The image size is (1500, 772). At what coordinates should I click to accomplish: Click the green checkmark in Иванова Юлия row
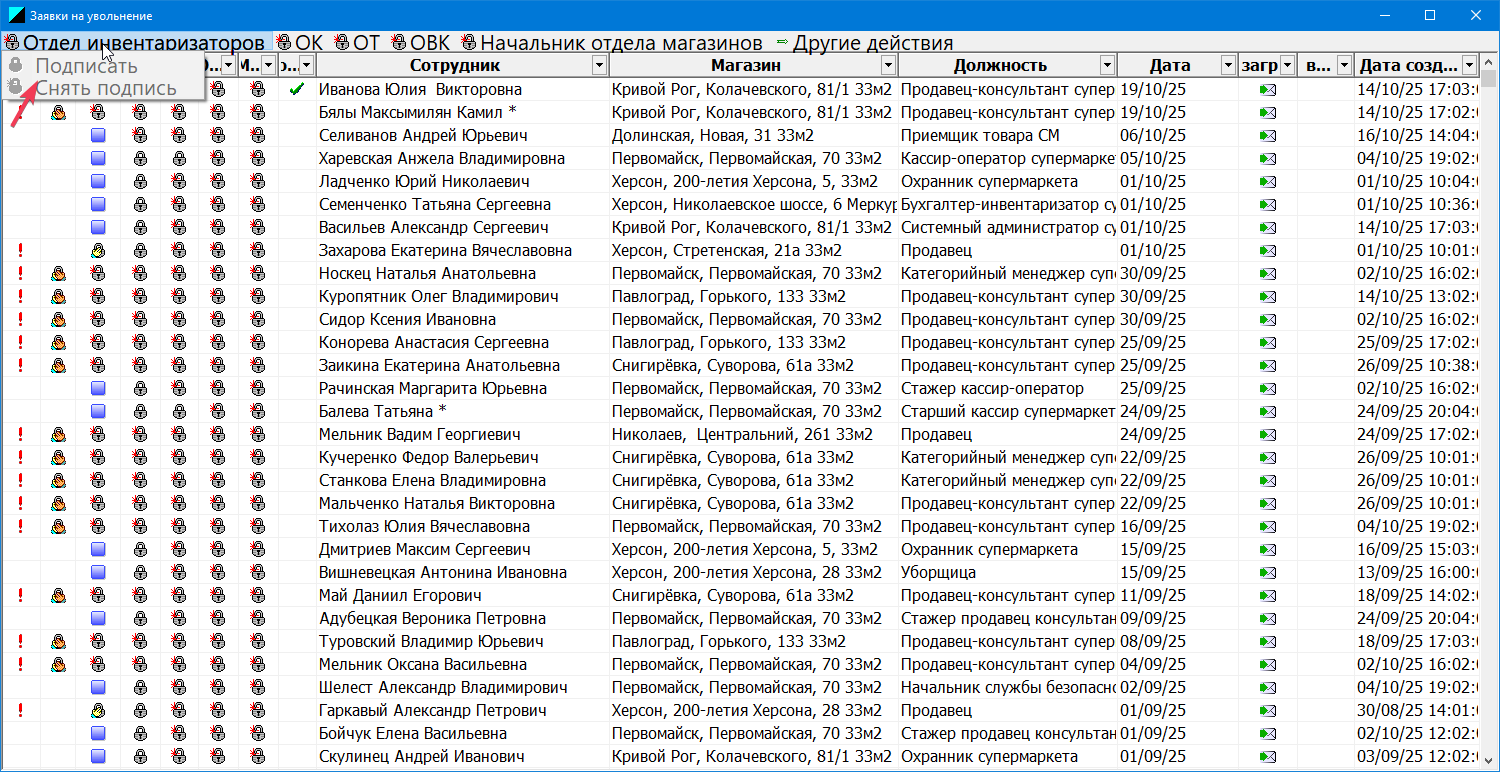click(296, 89)
